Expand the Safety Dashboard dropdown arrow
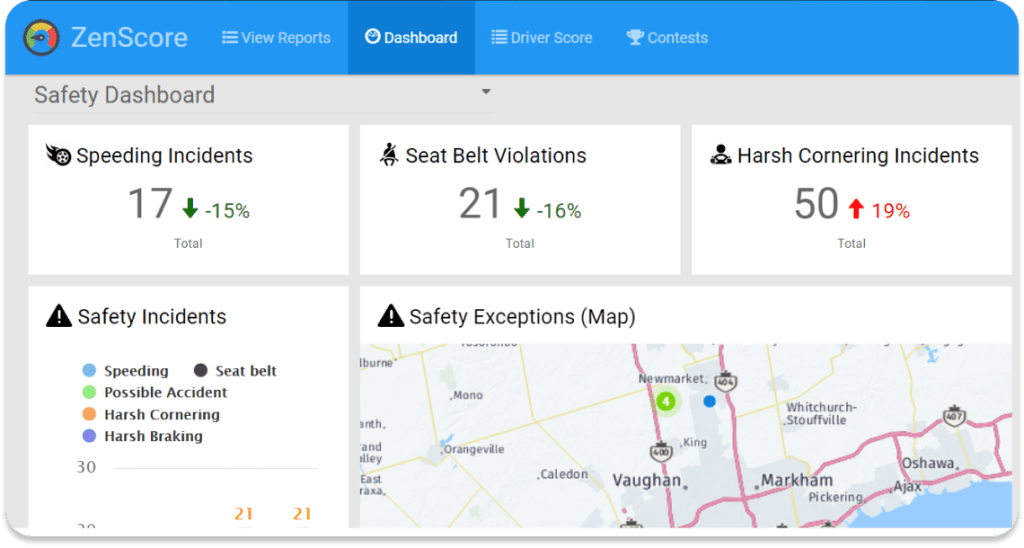 pyautogui.click(x=486, y=92)
